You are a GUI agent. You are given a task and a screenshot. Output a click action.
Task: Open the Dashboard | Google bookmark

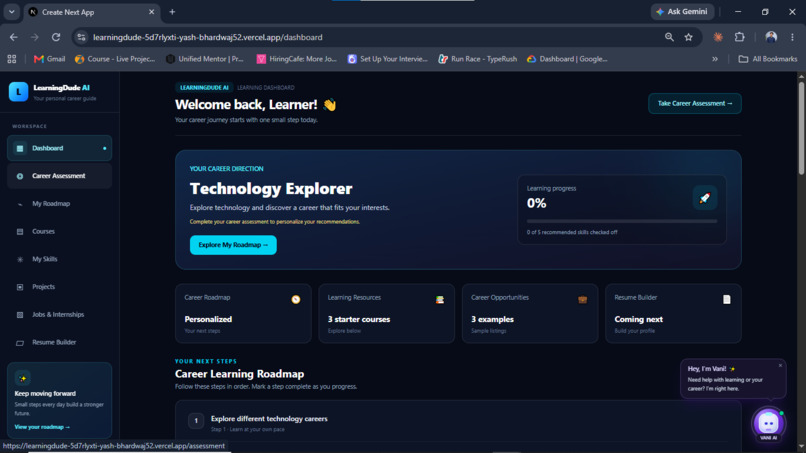567,59
